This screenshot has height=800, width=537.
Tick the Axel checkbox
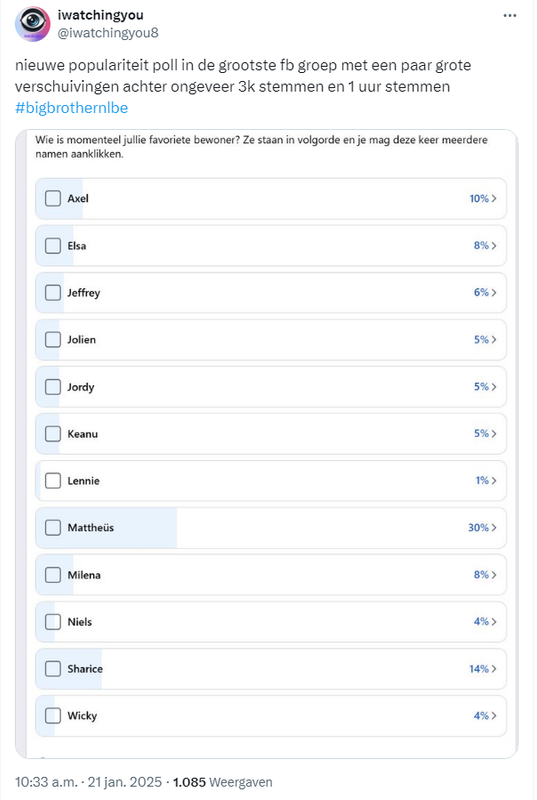click(53, 198)
